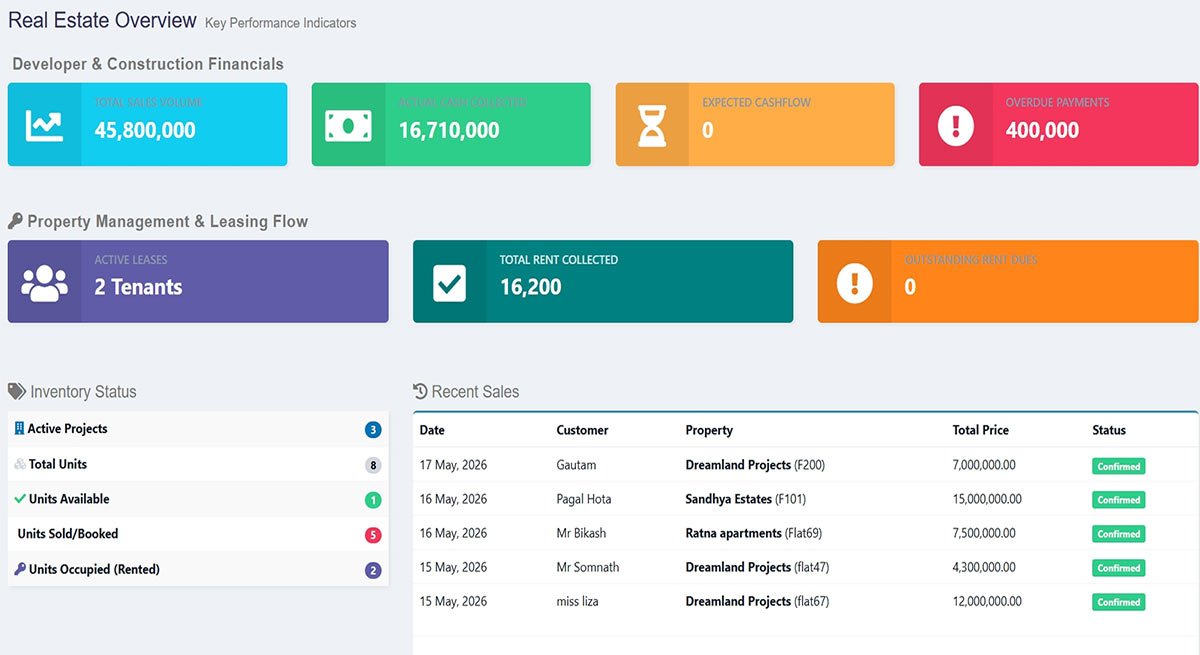Viewport: 1200px width, 655px height.
Task: Click the green check icon next to Units Available
Action: [x=20, y=499]
